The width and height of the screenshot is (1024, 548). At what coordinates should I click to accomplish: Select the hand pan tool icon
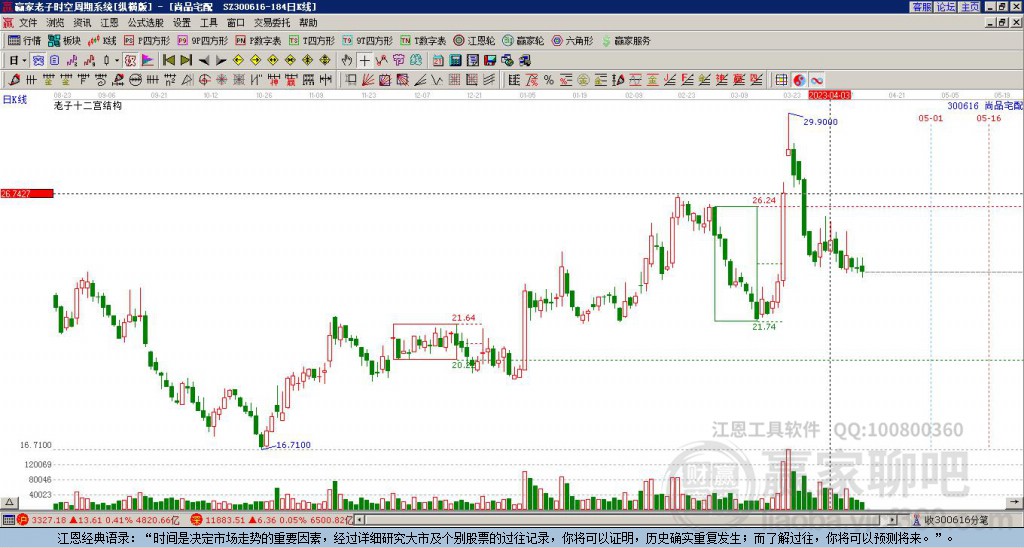347,61
